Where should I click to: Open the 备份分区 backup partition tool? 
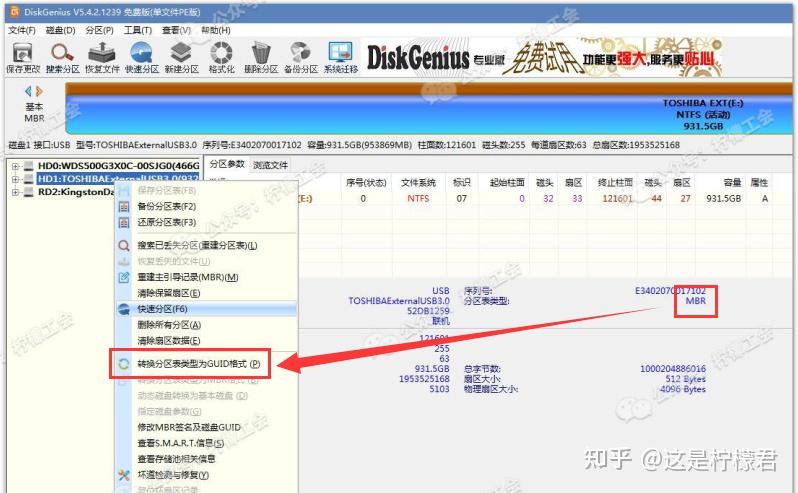(300, 57)
